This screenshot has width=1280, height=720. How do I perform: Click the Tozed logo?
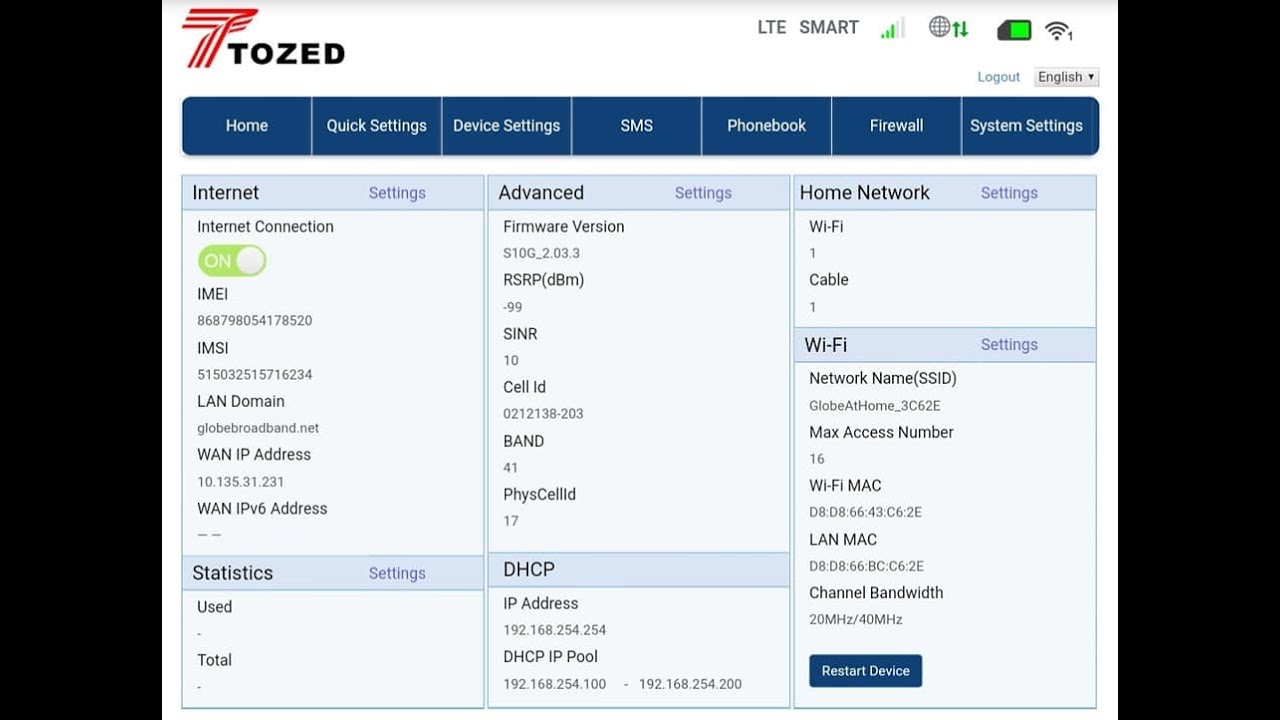tap(263, 40)
